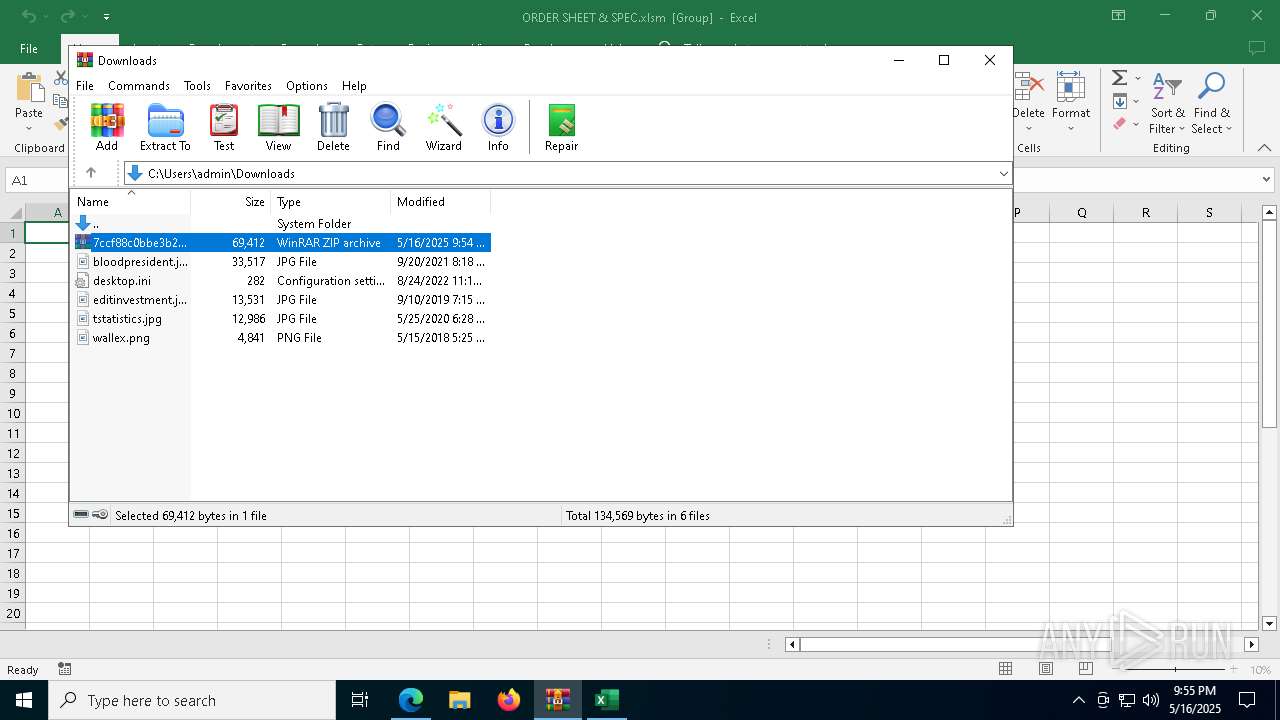The image size is (1280, 720).
Task: Open Extract To in WinRAR toolbar
Action: coord(165,127)
